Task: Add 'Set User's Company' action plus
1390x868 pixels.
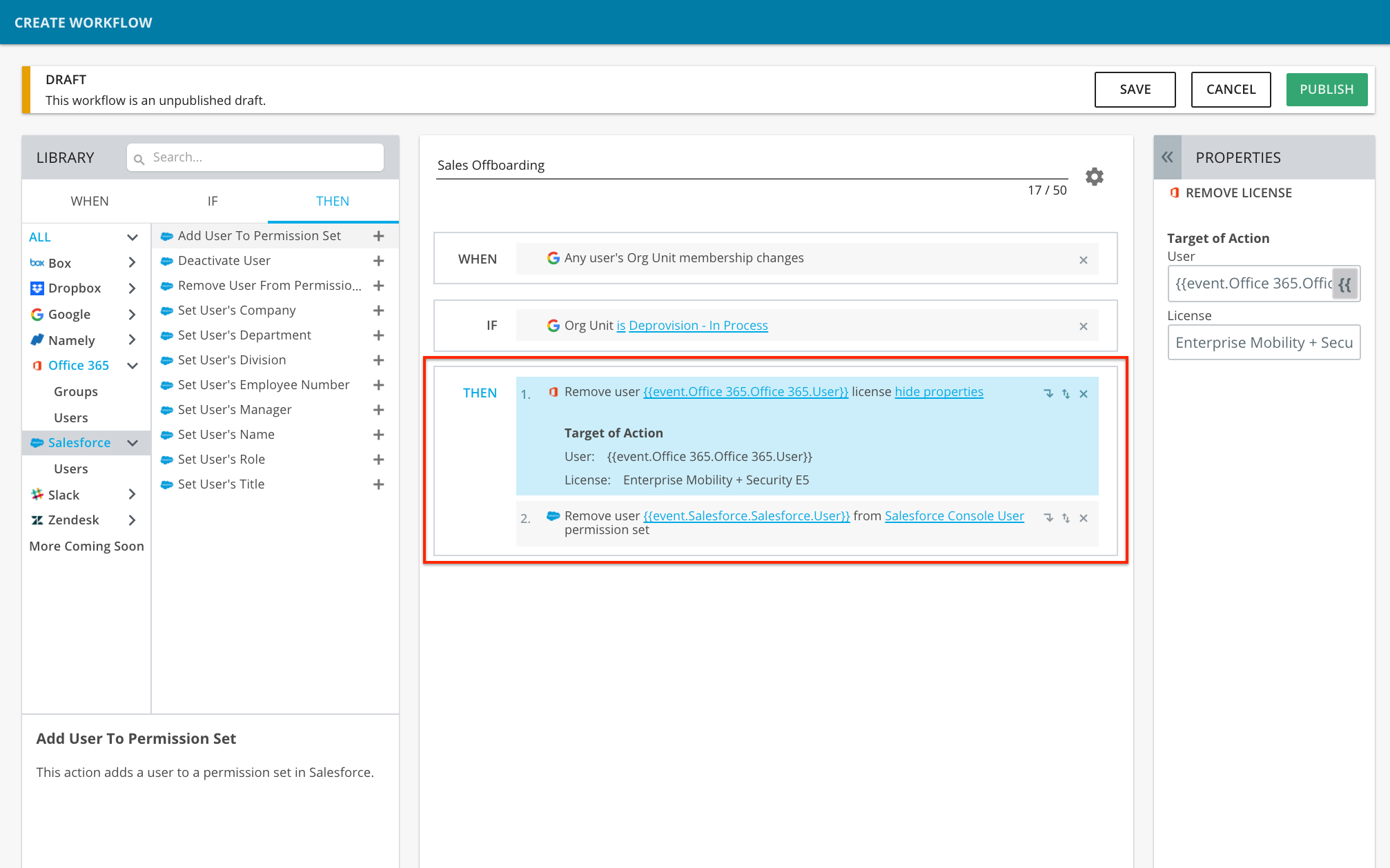Action: (x=378, y=310)
